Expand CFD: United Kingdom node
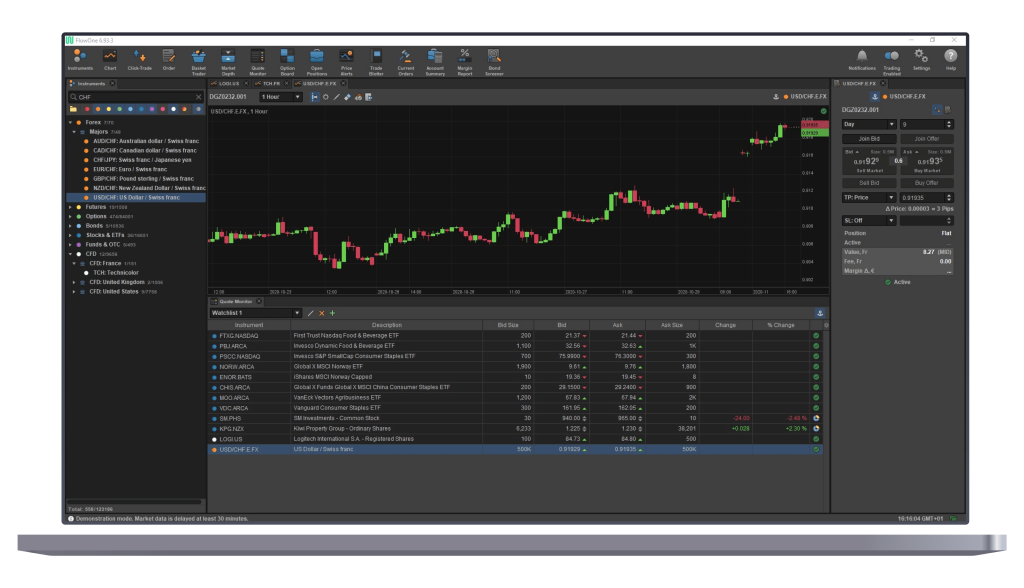The image size is (1024, 588). pos(74,282)
